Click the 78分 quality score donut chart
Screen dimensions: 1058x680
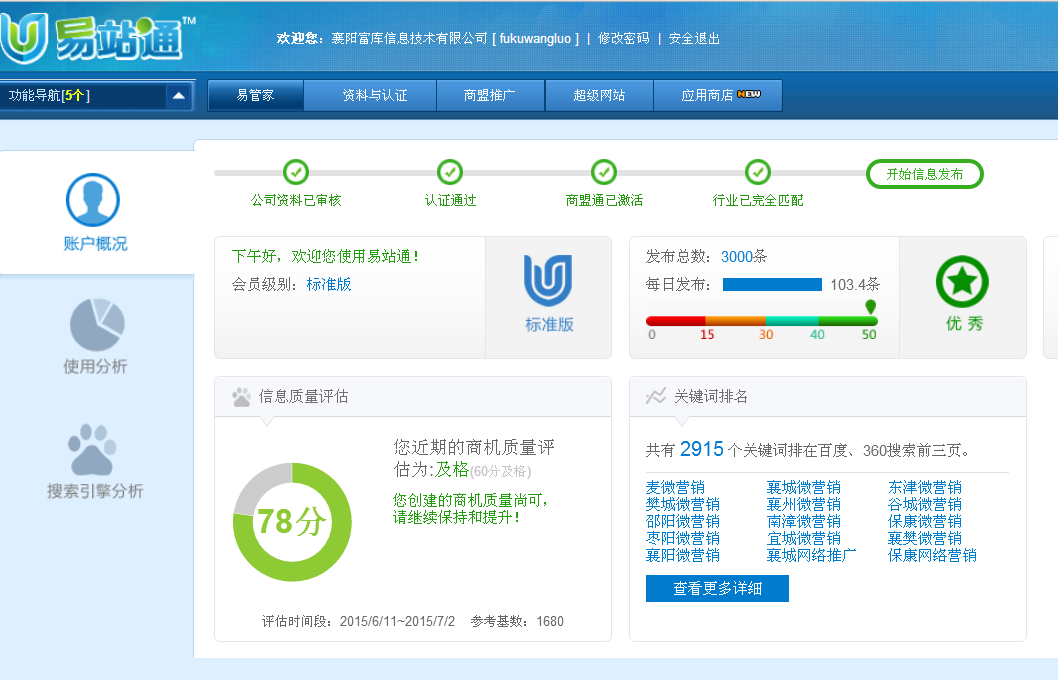pyautogui.click(x=292, y=522)
